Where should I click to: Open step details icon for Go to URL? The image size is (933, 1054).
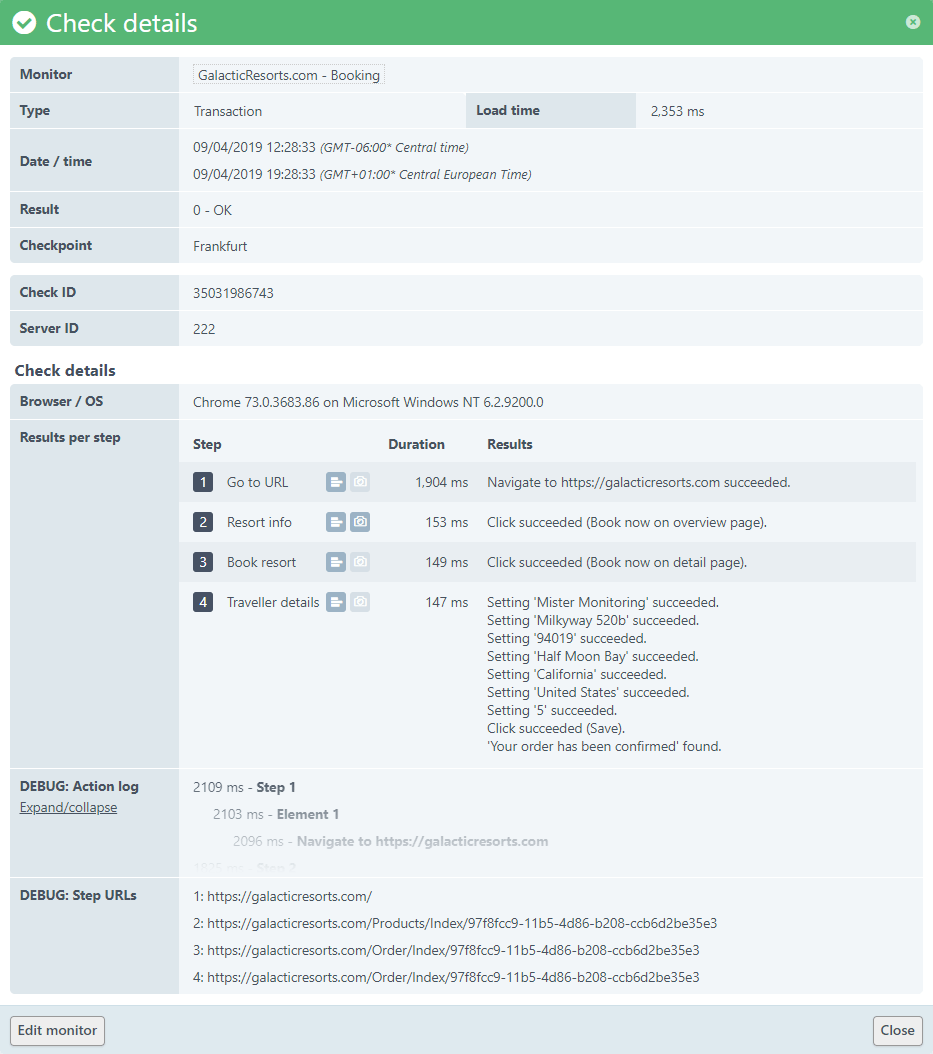click(x=336, y=482)
